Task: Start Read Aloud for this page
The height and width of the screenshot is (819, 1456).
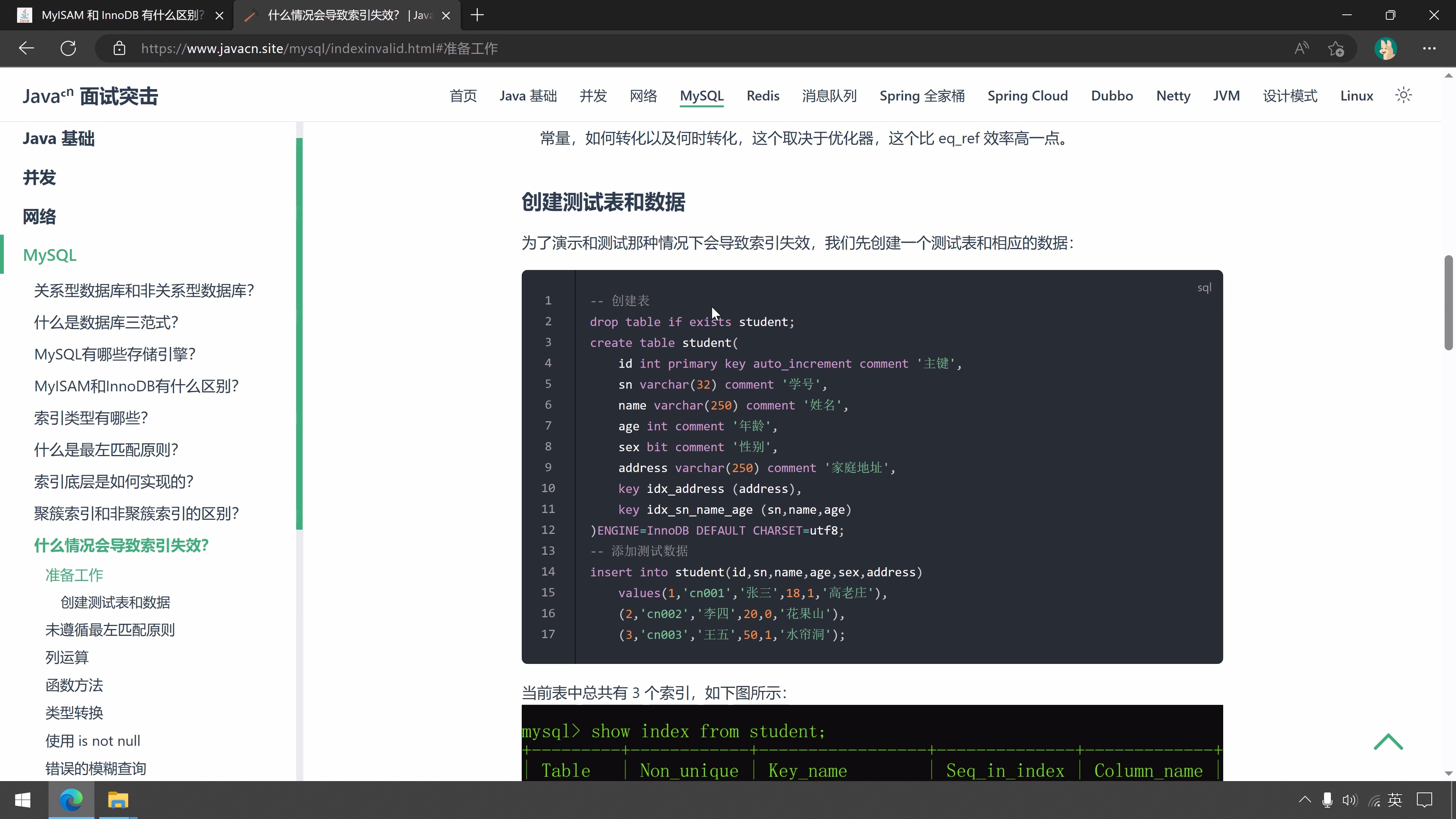Action: coord(1301,48)
